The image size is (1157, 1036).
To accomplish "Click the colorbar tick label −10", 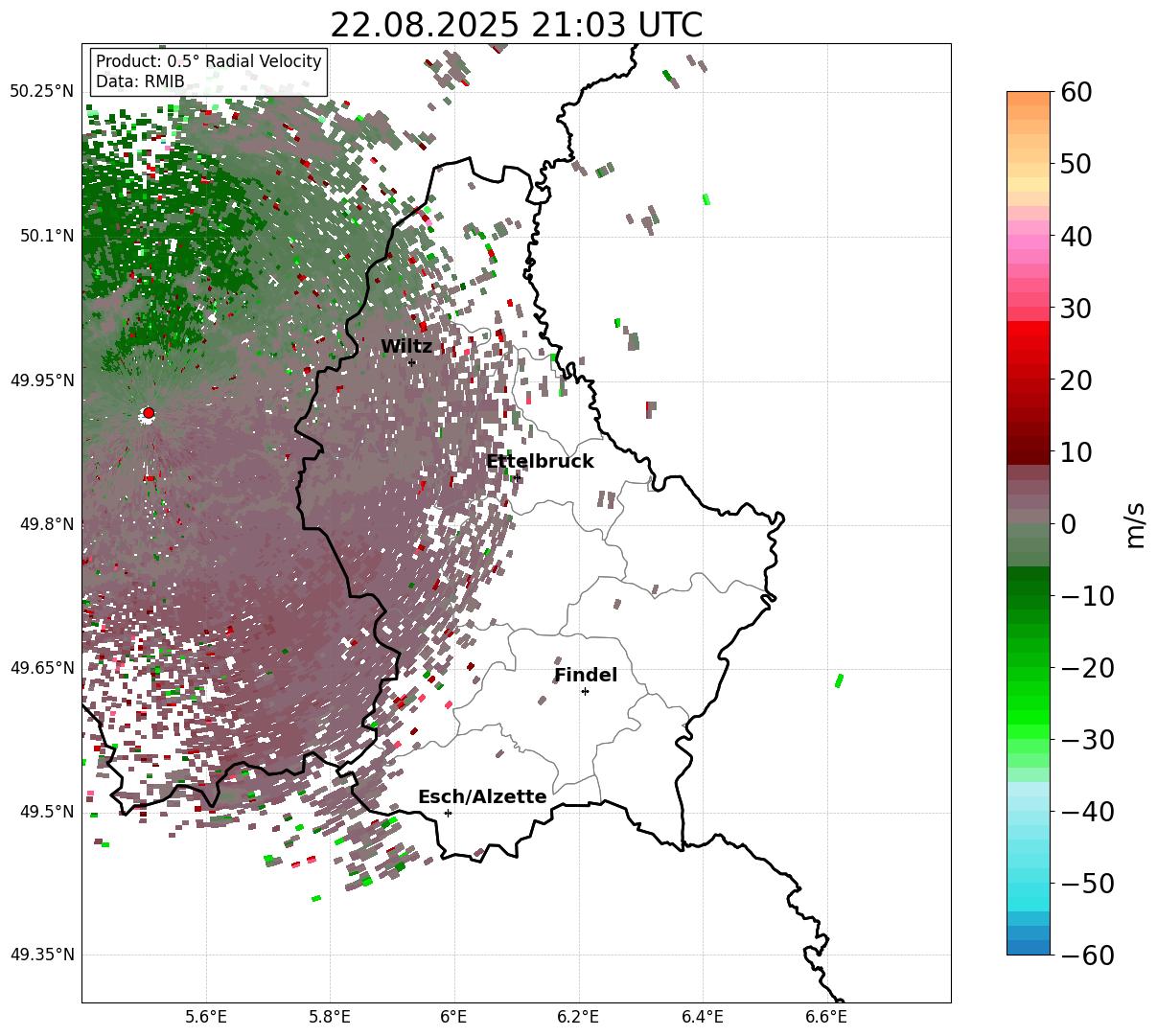I will tap(1087, 596).
